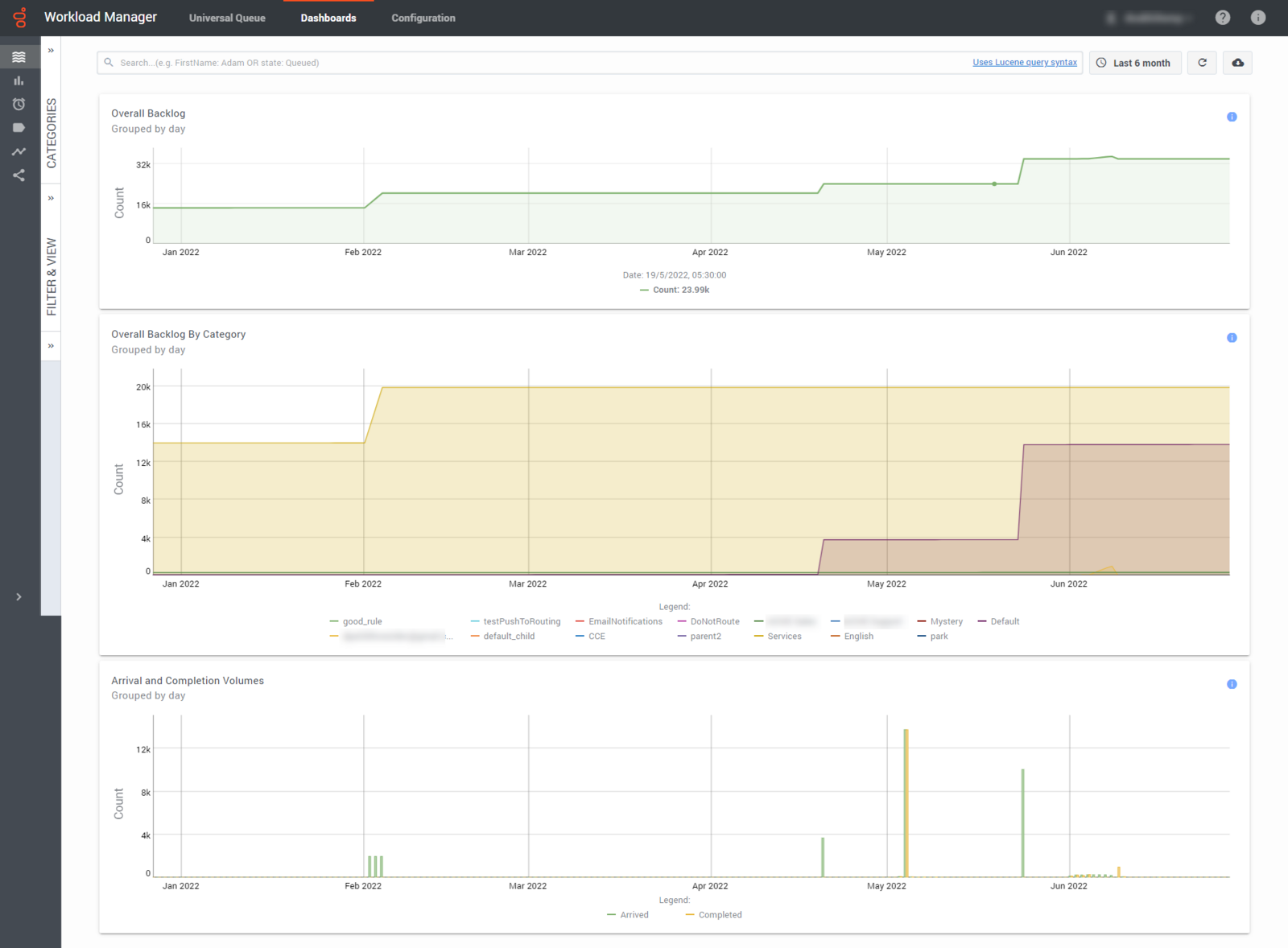Toggle the testPushToRouting legend series
Image resolution: width=1288 pixels, height=948 pixels.
coord(515,621)
